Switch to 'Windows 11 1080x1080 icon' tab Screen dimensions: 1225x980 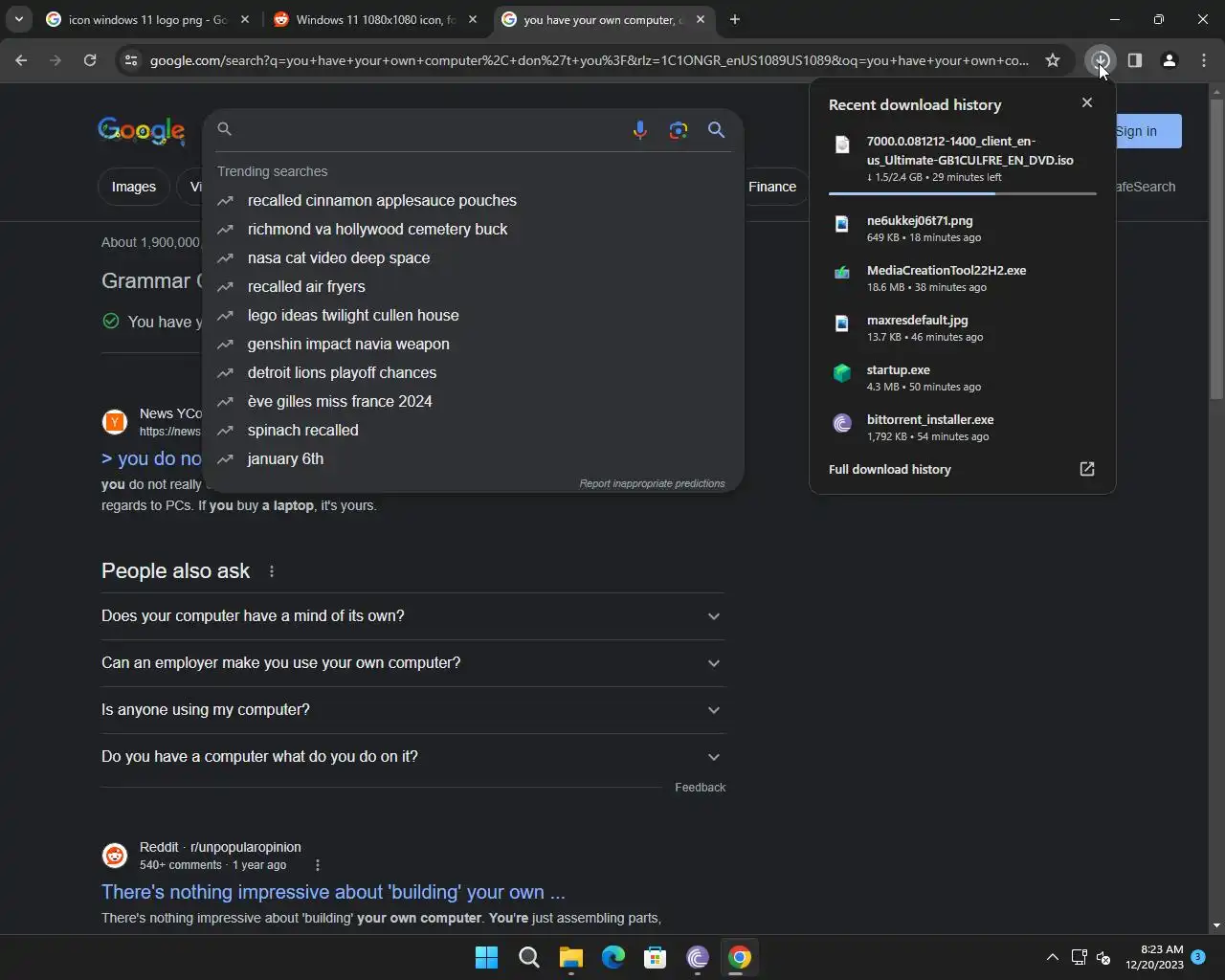[x=375, y=19]
